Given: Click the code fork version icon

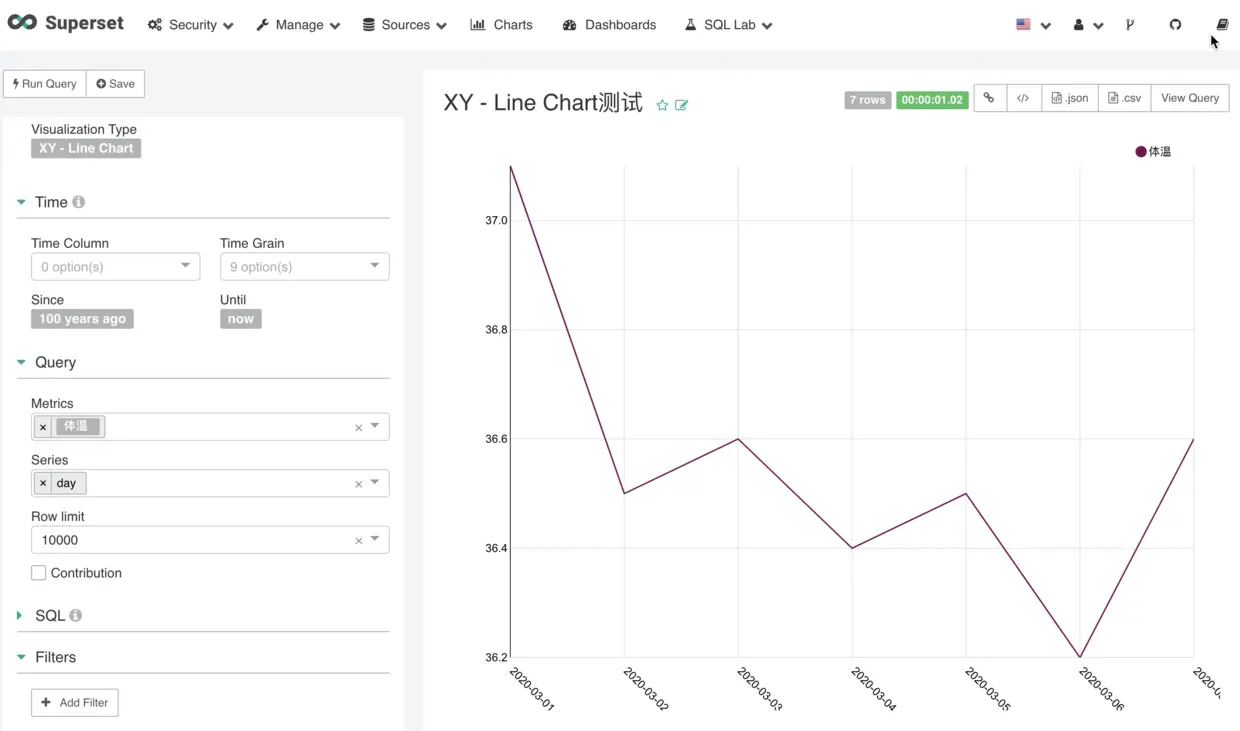Looking at the screenshot, I should tap(1130, 25).
